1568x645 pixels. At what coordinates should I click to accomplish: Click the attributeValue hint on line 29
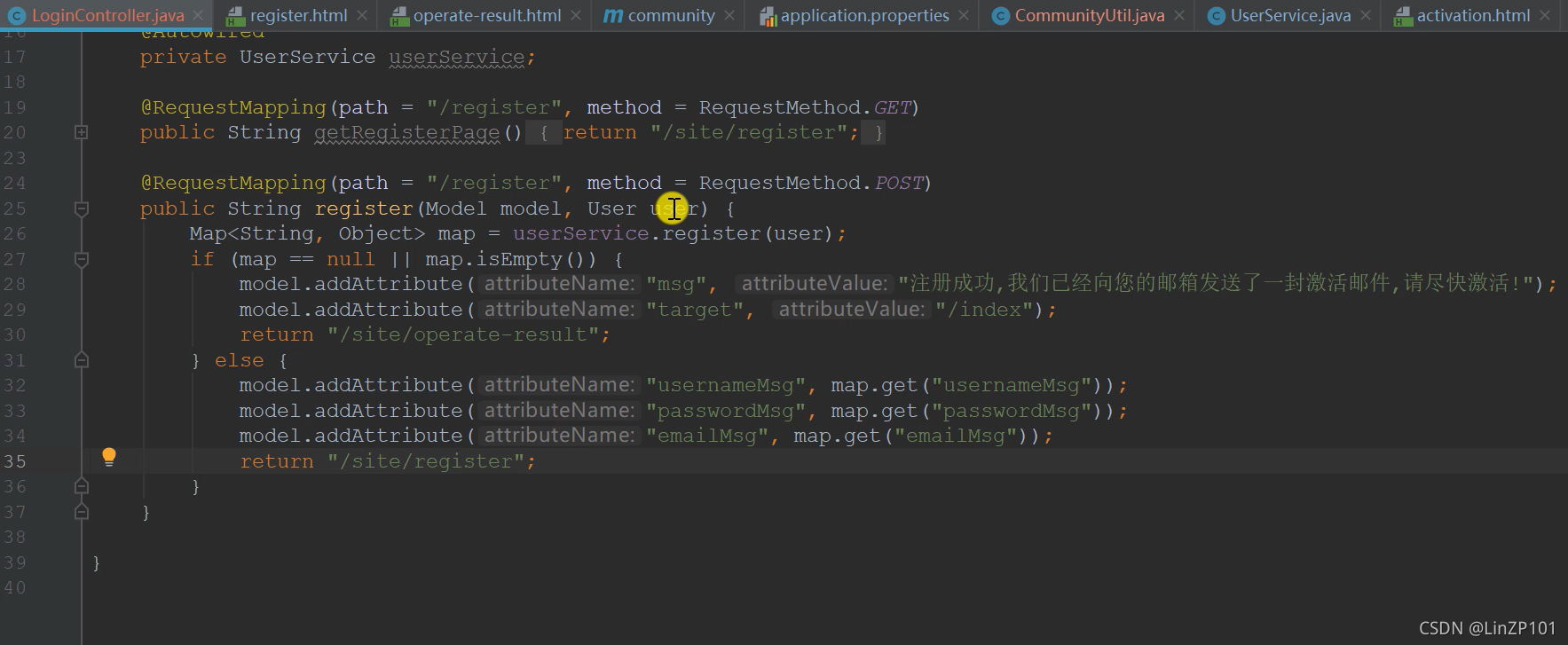852,310
